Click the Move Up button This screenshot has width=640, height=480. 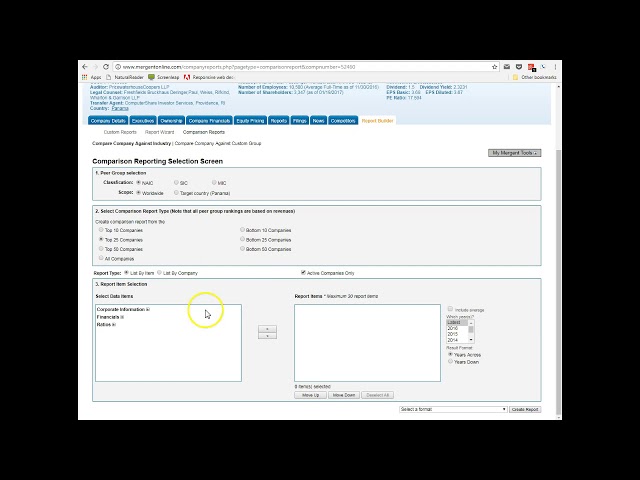click(310, 395)
